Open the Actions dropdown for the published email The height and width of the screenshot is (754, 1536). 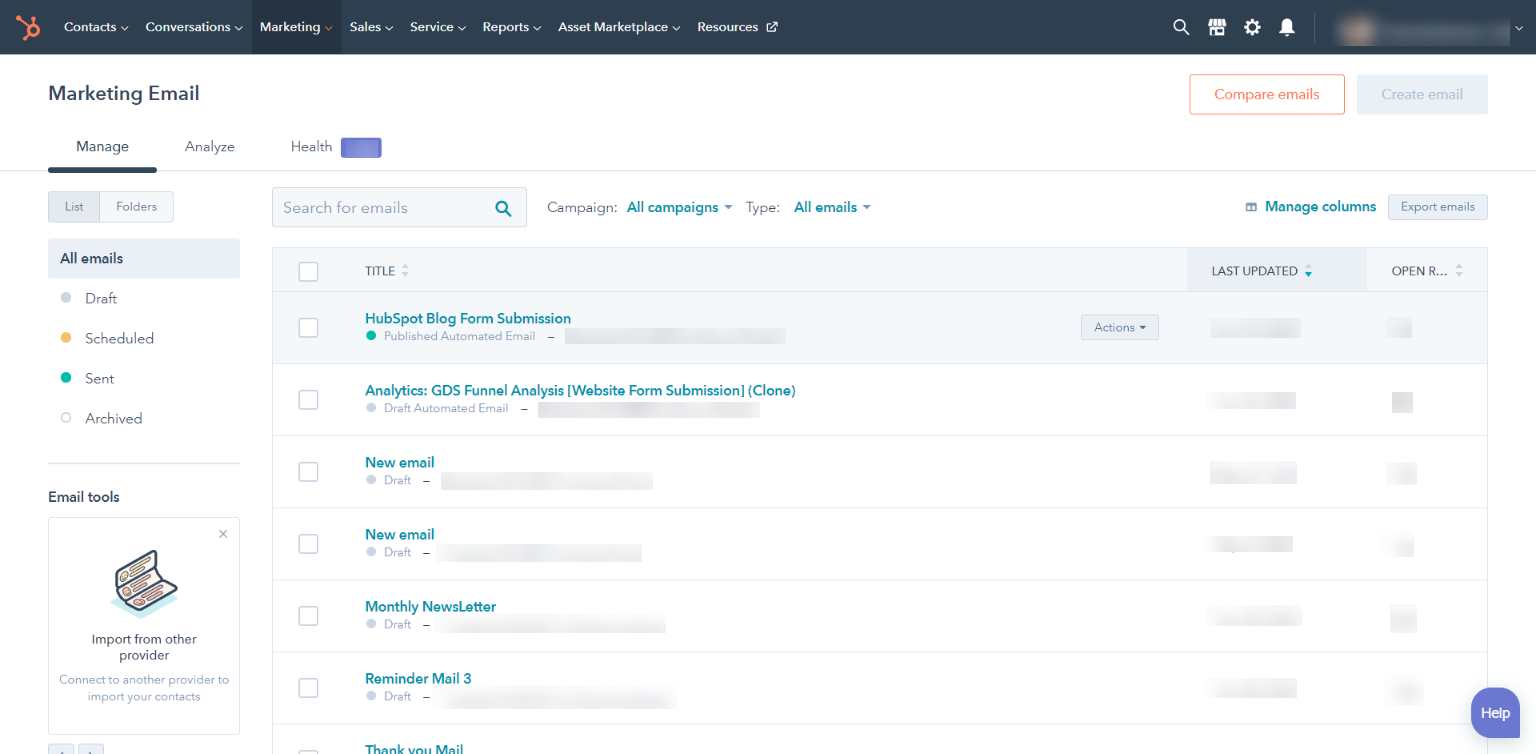(x=1119, y=327)
